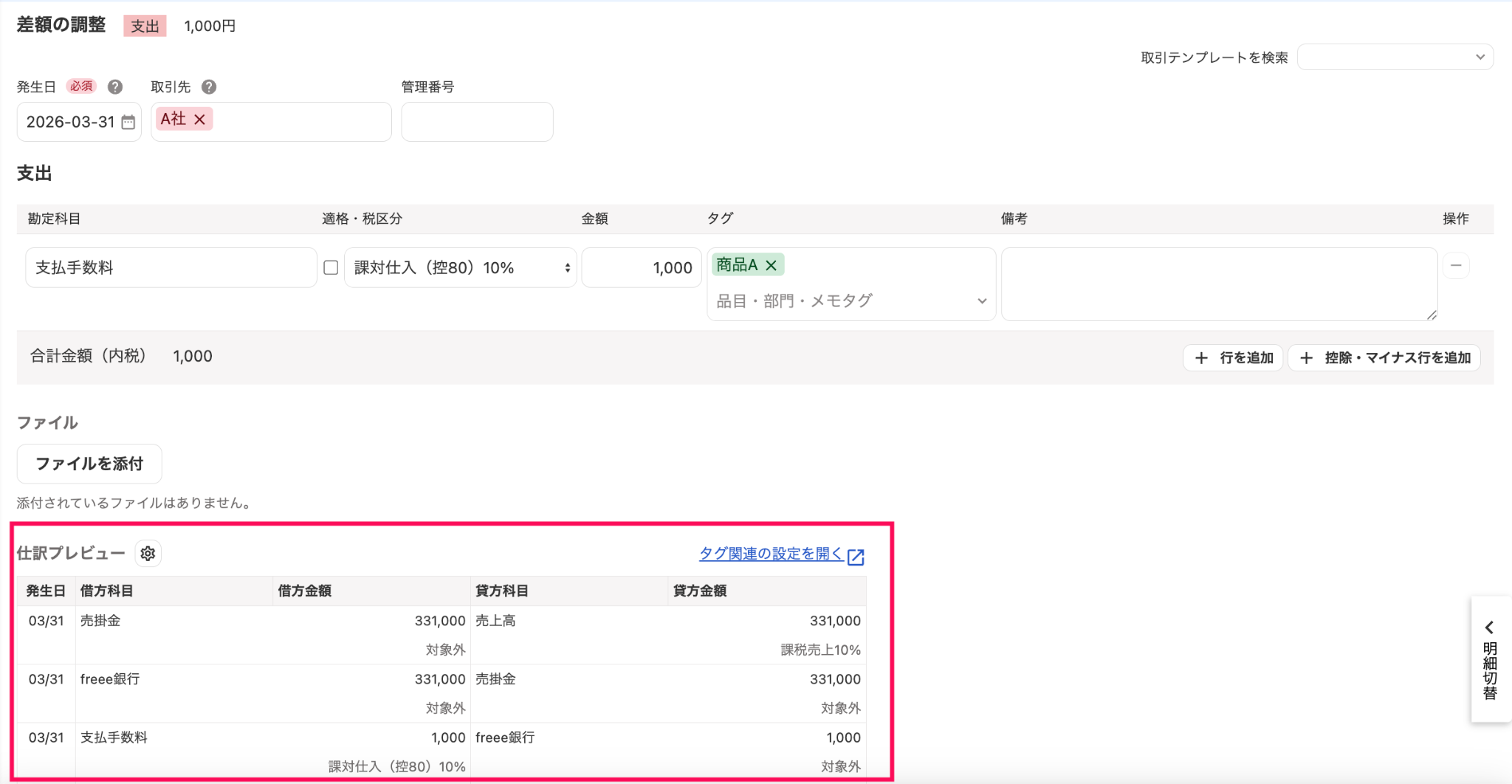Click the 管理番号 input field
The height and width of the screenshot is (784, 1512).
point(477,122)
